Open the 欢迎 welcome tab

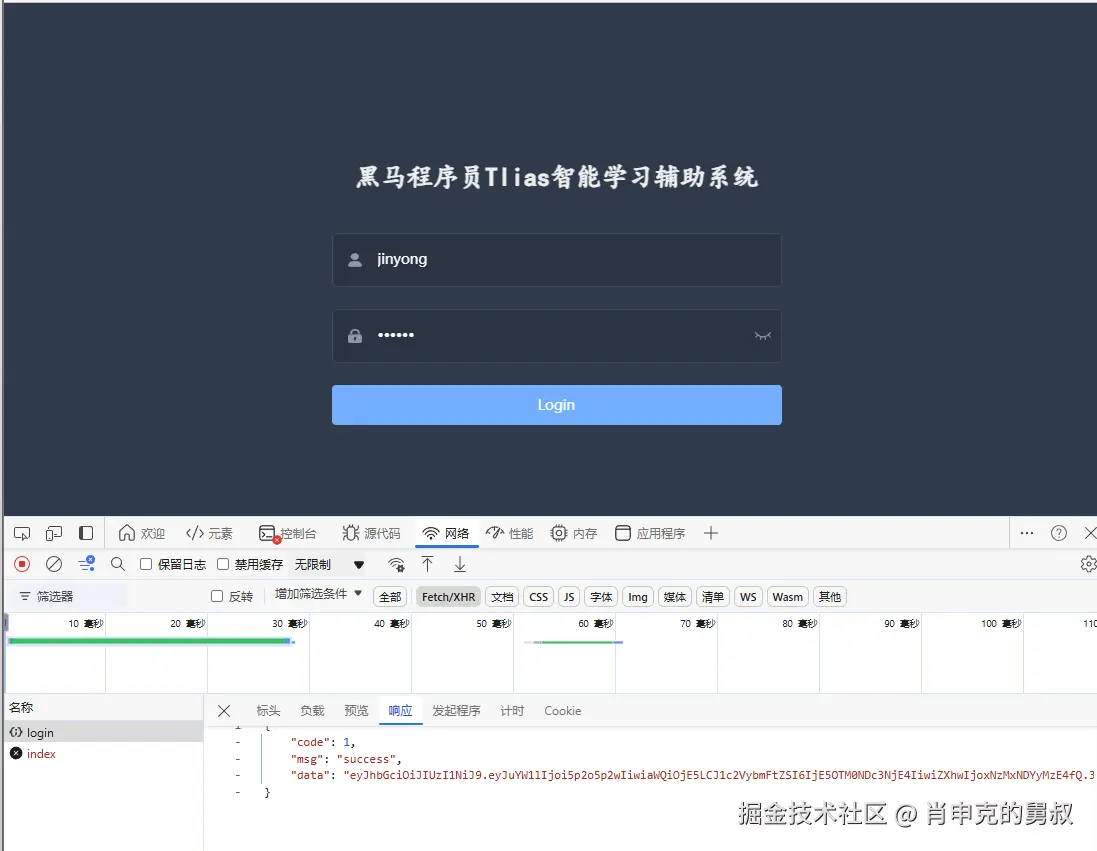pos(141,533)
